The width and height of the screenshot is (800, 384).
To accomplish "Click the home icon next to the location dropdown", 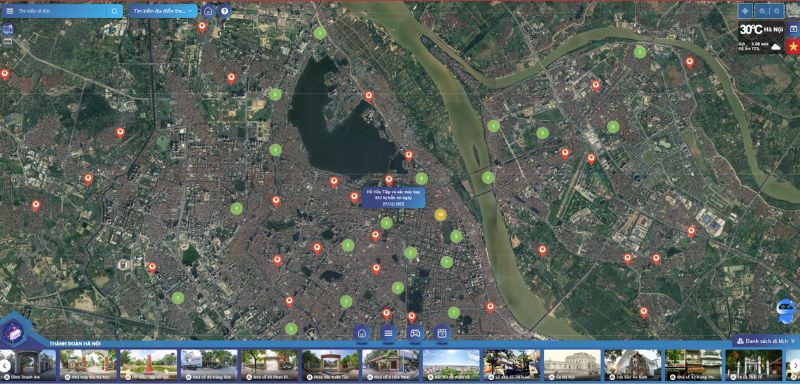I will (208, 11).
